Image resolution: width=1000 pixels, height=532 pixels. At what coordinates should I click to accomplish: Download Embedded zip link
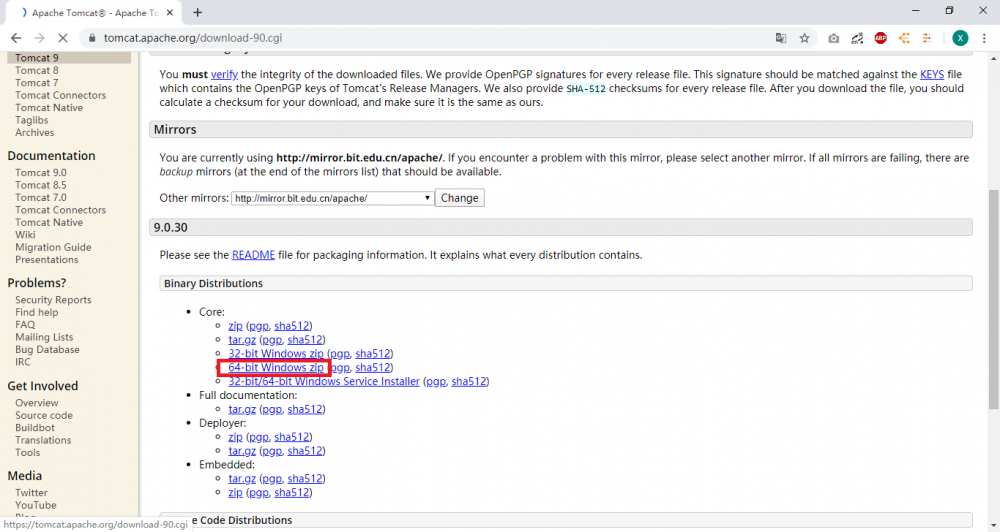pos(235,493)
